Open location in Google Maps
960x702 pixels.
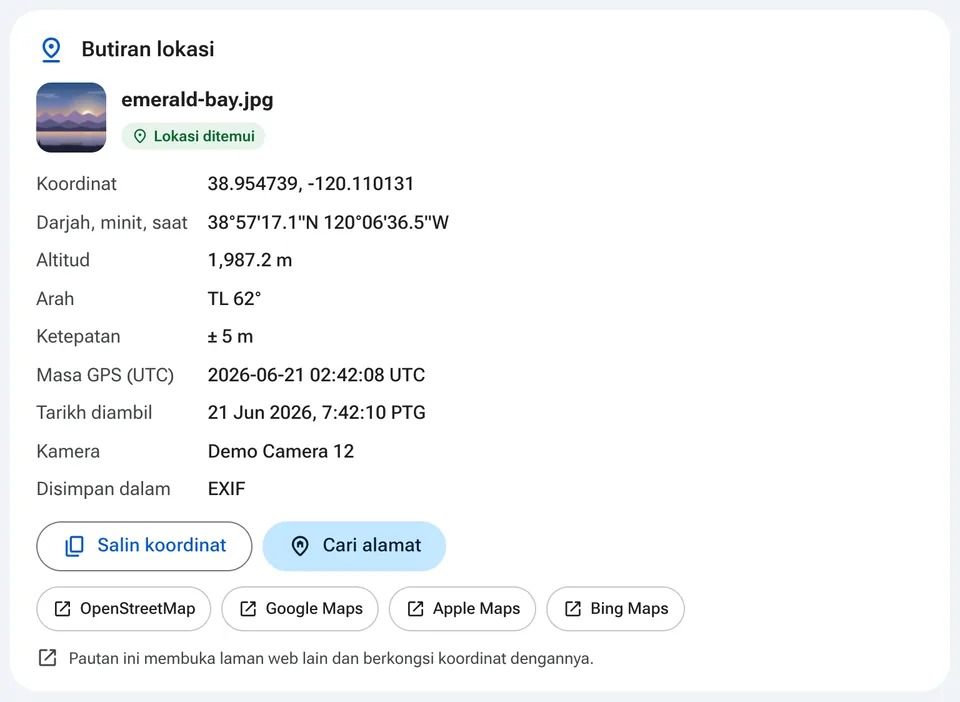pyautogui.click(x=300, y=608)
